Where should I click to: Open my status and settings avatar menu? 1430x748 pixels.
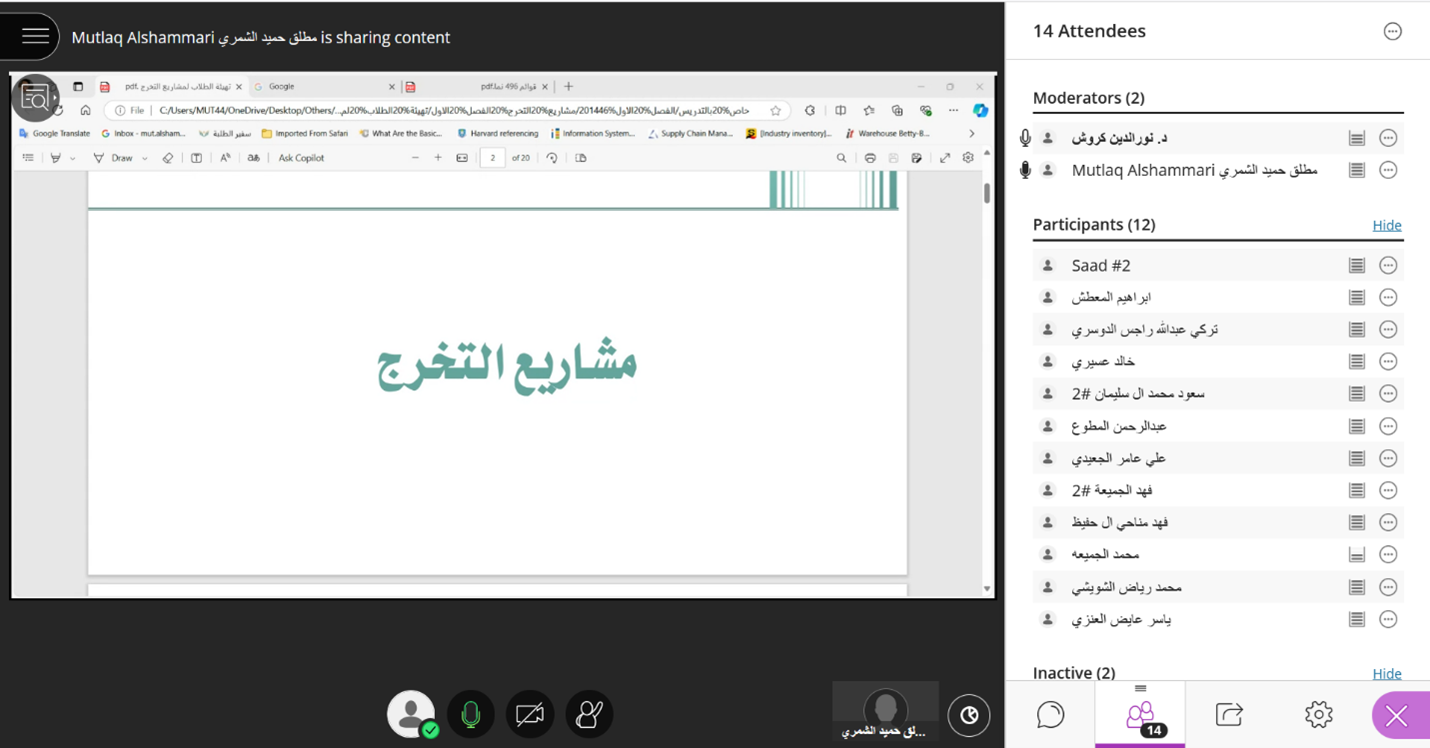click(411, 715)
